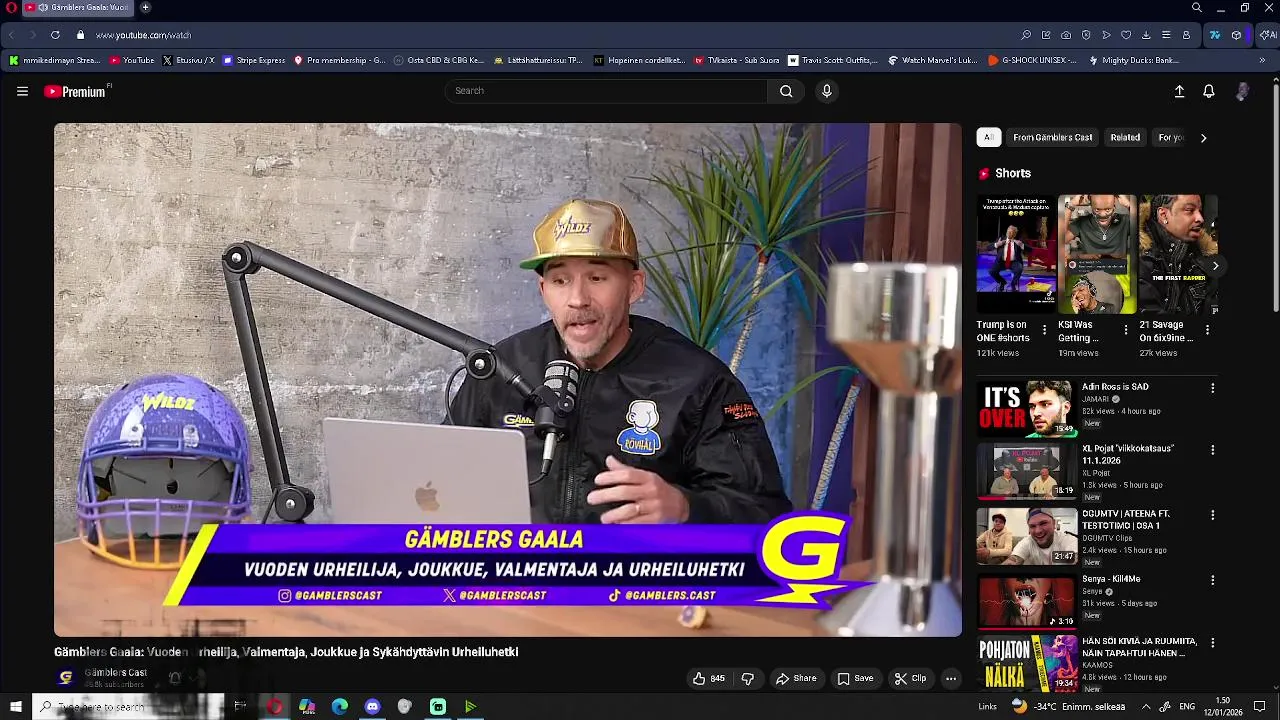Screen dimensions: 1280x720
Task: Dislike the video with thumbs-down icon
Action: tap(747, 678)
